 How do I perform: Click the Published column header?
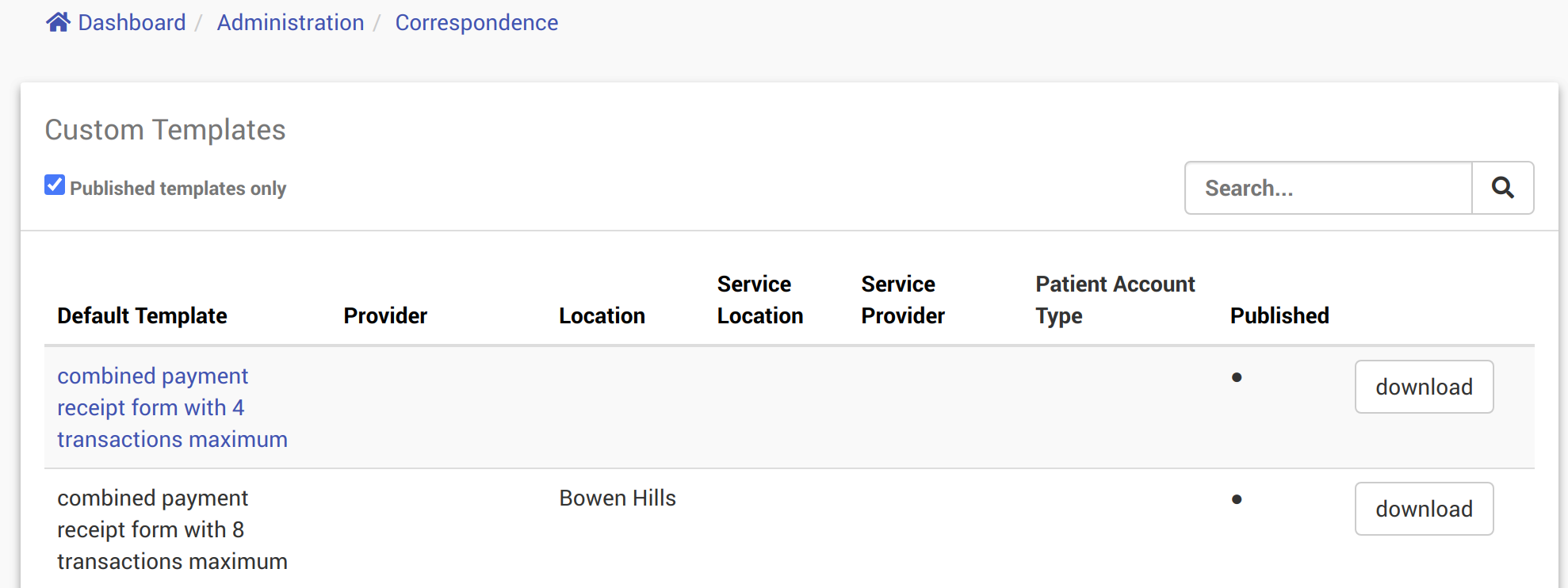point(1279,315)
